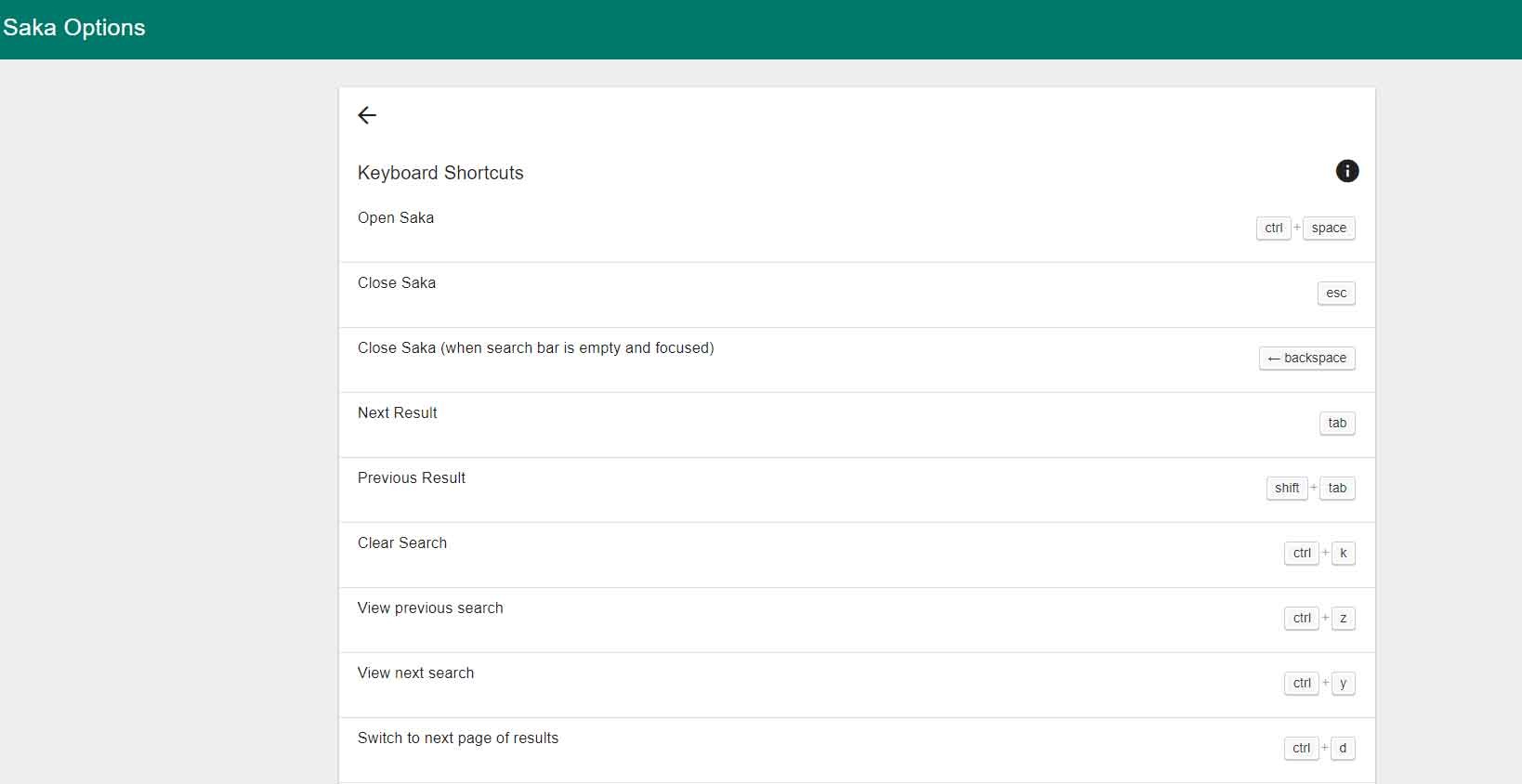Click the k key for Clear Search
The image size is (1522, 784).
point(1343,554)
